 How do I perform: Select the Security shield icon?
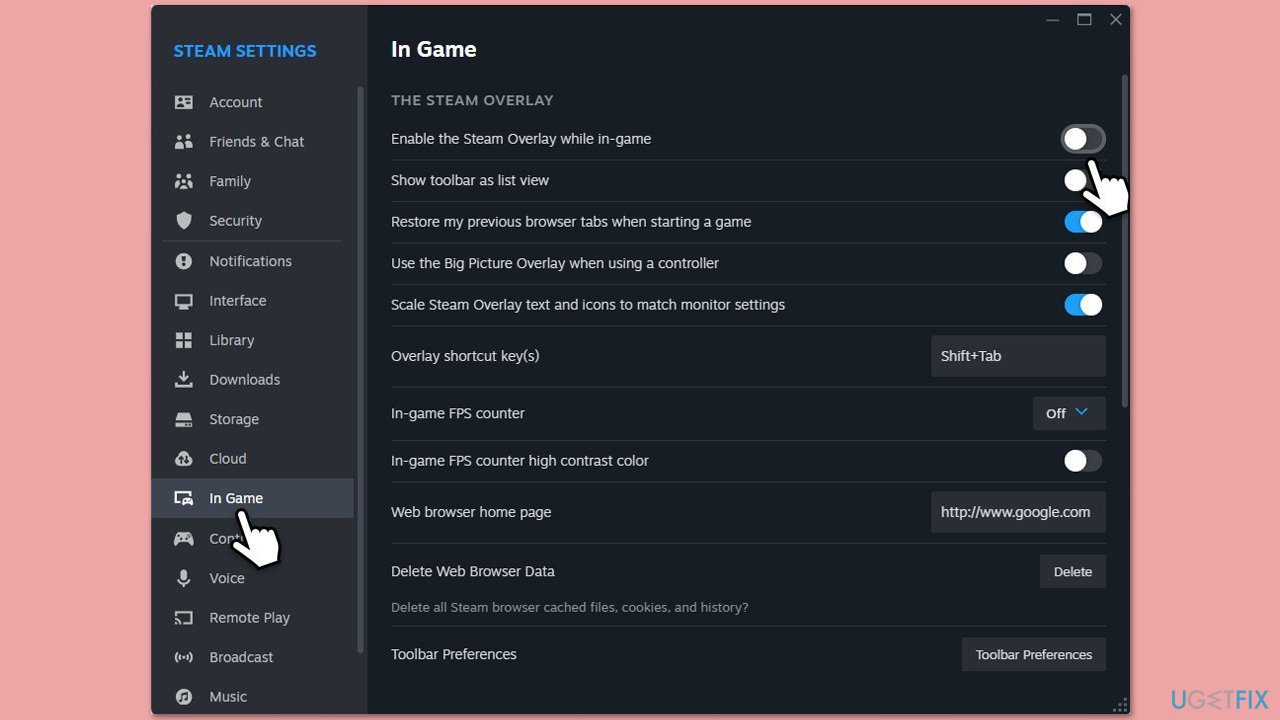[184, 221]
